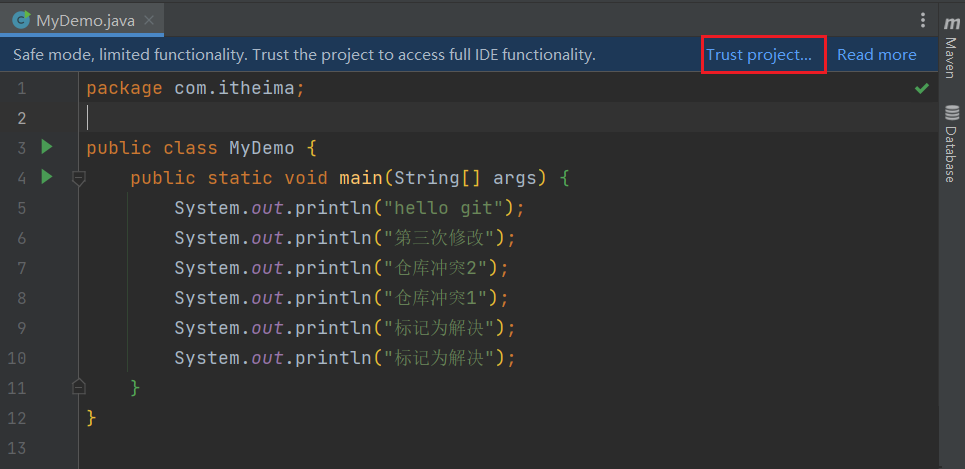Open the editor tab options menu
This screenshot has height=469, width=965.
pyautogui.click(x=923, y=20)
